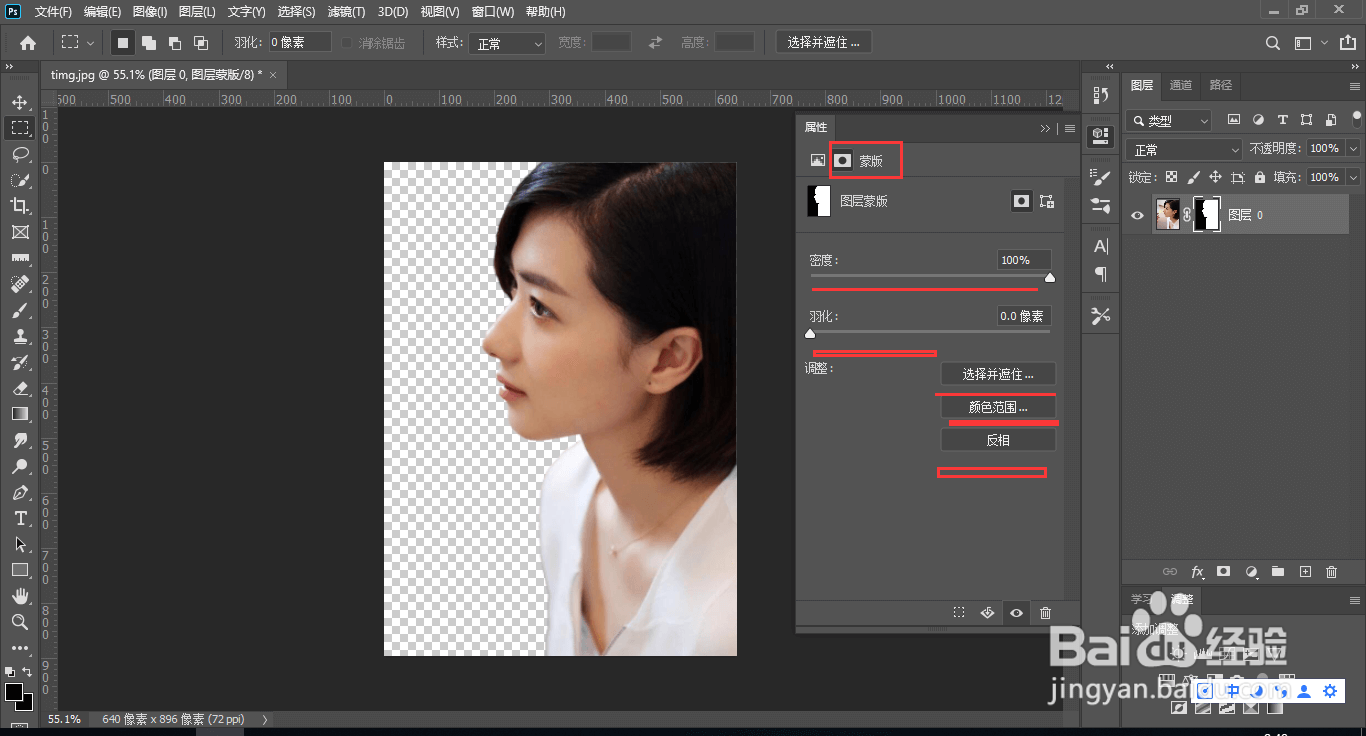Select the Hand tool

click(x=20, y=596)
